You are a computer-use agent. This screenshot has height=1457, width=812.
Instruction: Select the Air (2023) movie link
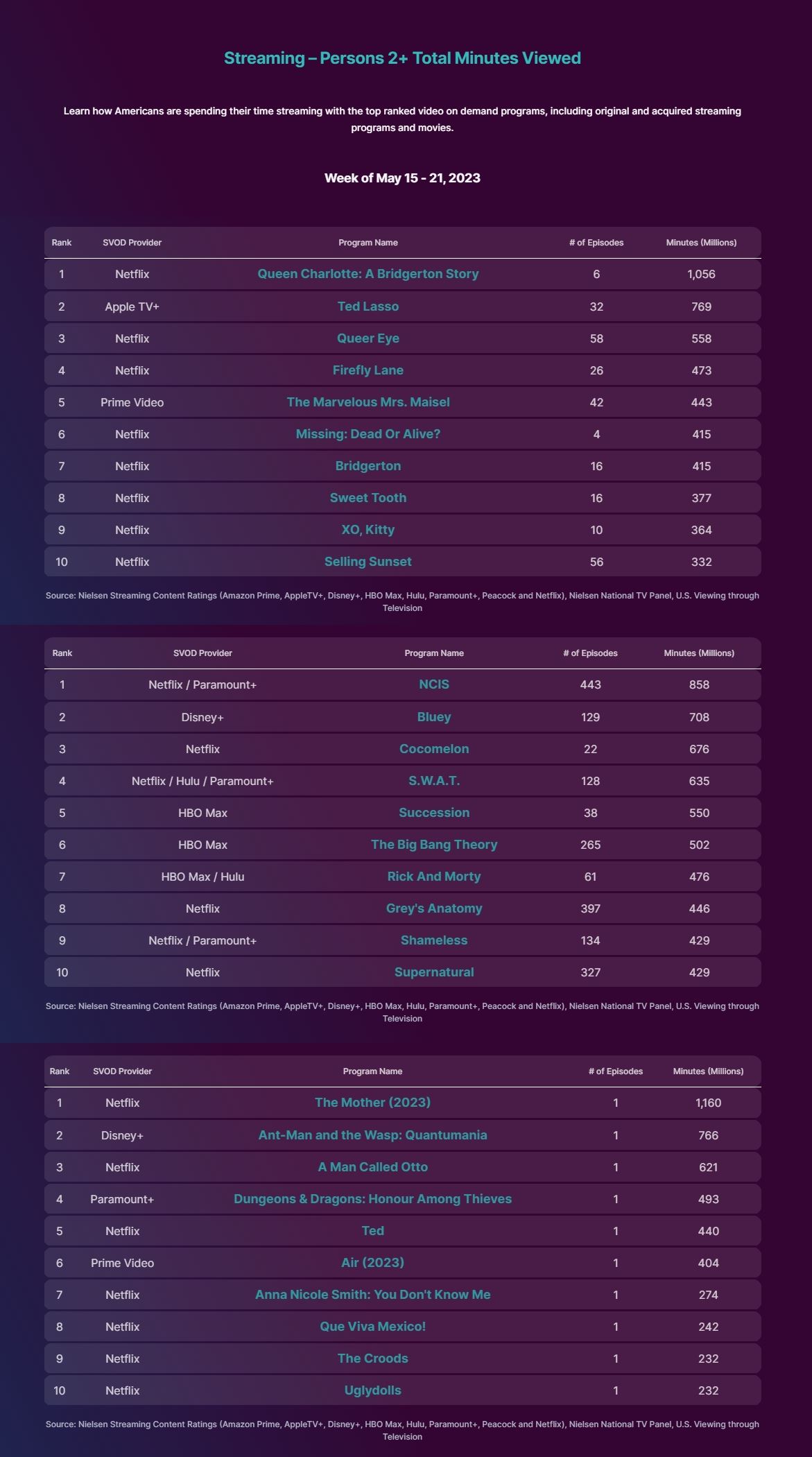372,1263
